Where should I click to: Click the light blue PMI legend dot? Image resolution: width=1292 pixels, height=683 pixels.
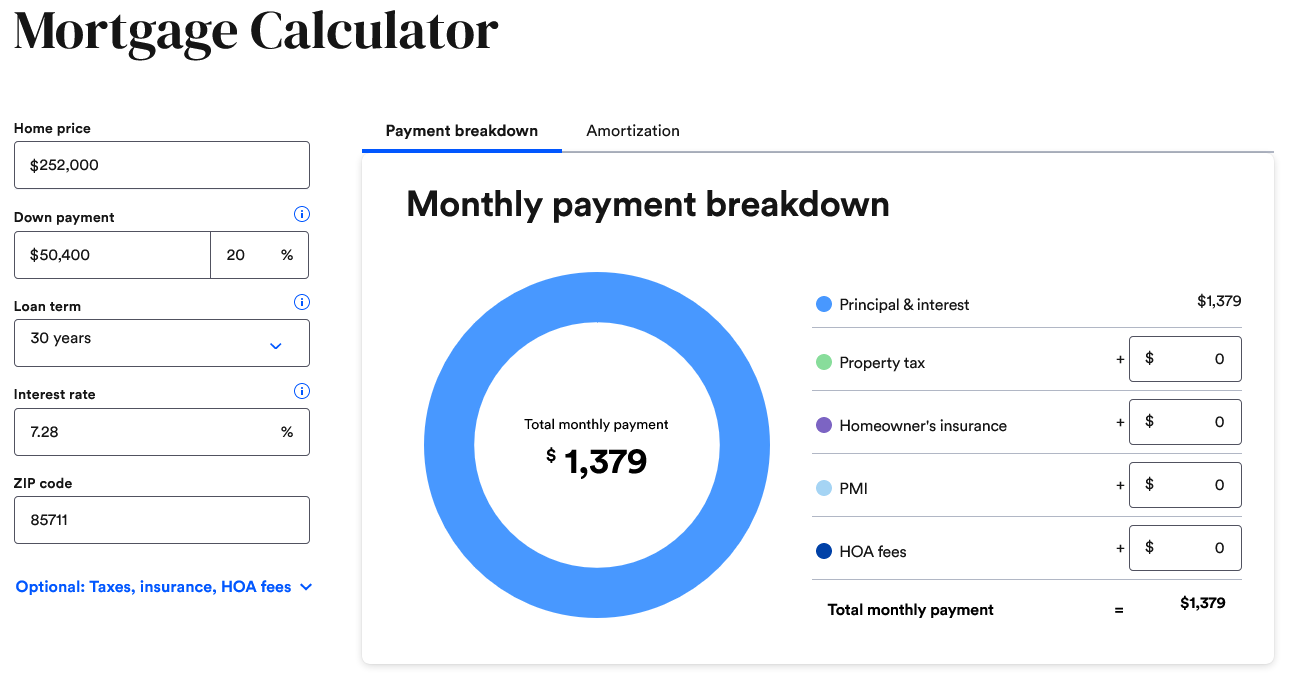[824, 488]
